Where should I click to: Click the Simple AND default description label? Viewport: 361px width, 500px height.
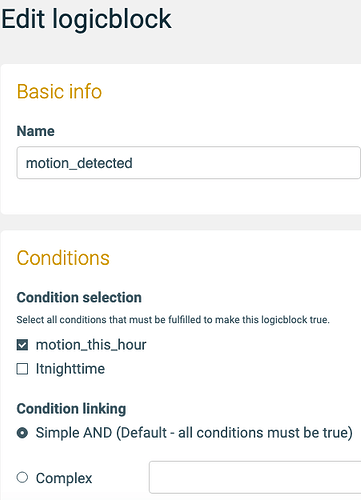coord(194,433)
